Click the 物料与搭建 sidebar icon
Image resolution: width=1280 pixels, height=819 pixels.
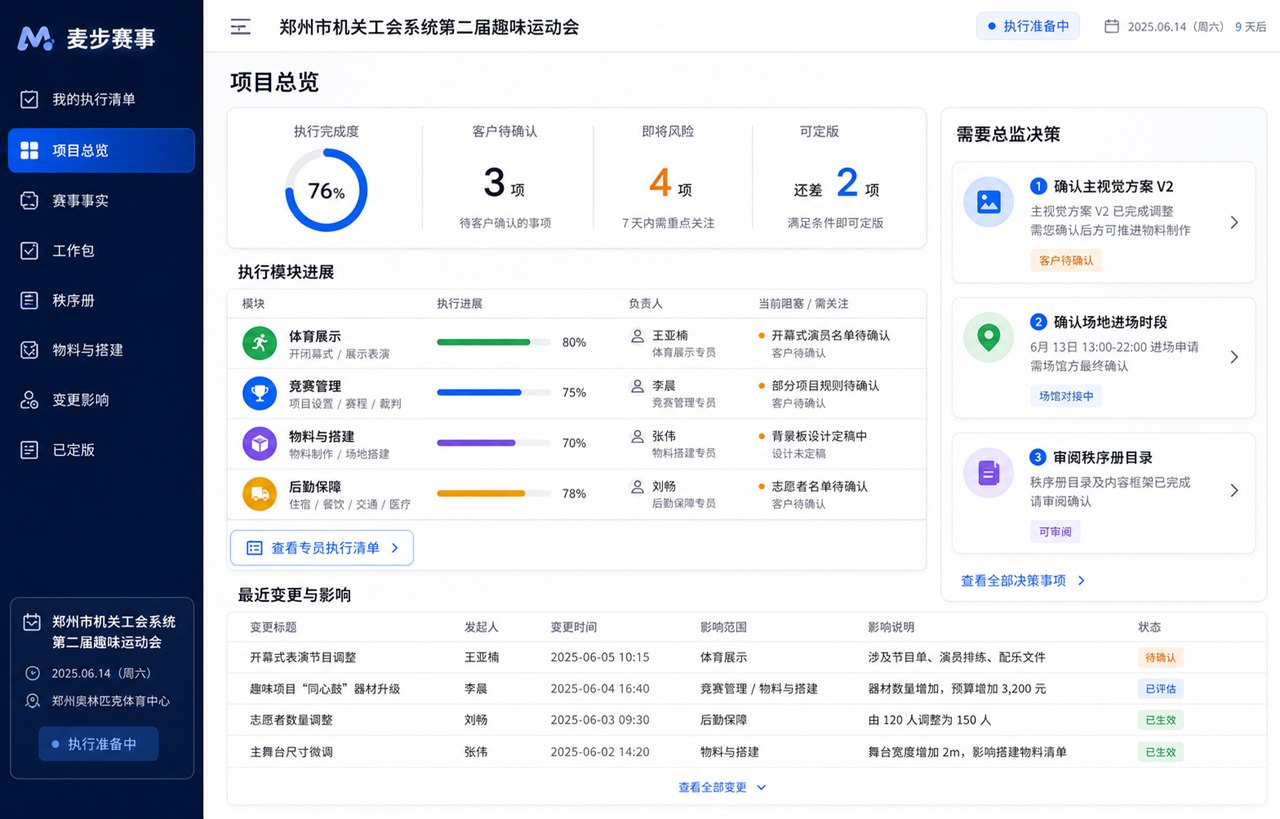[30, 350]
